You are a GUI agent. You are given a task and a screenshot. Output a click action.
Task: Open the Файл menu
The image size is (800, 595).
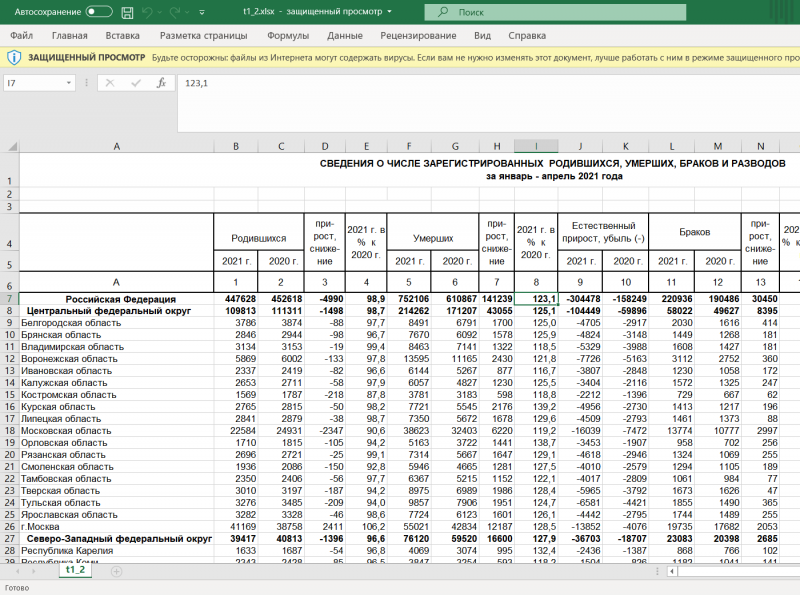[x=21, y=36]
